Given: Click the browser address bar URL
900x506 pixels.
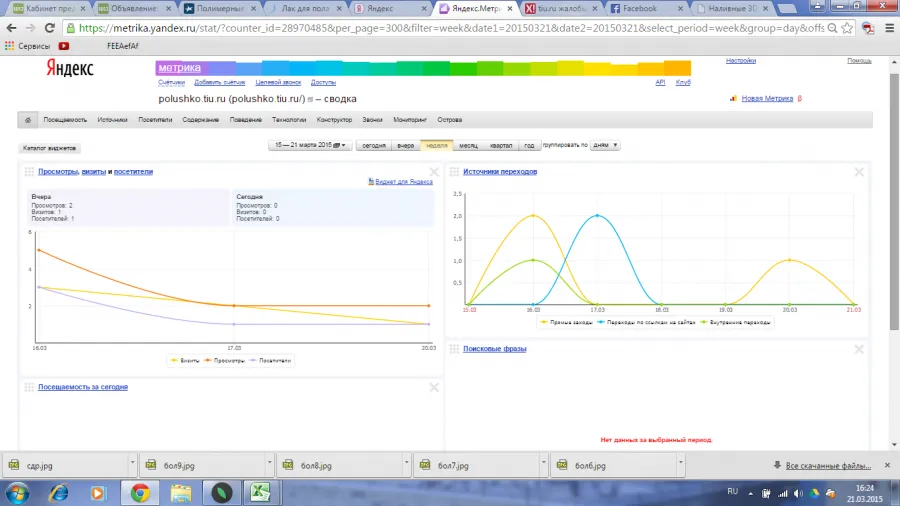Looking at the screenshot, I should pos(451,28).
